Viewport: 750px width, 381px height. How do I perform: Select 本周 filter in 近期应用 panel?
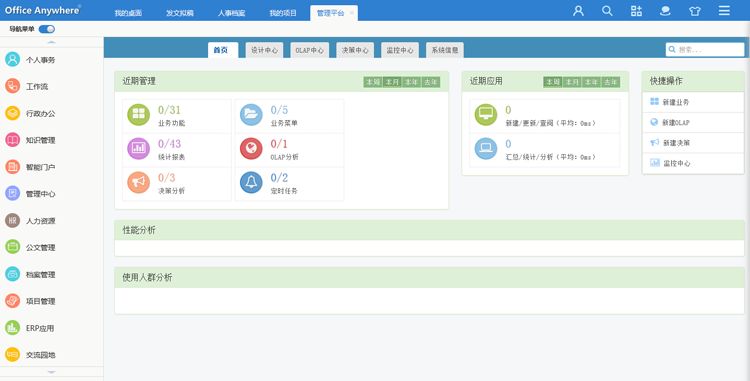[x=552, y=82]
